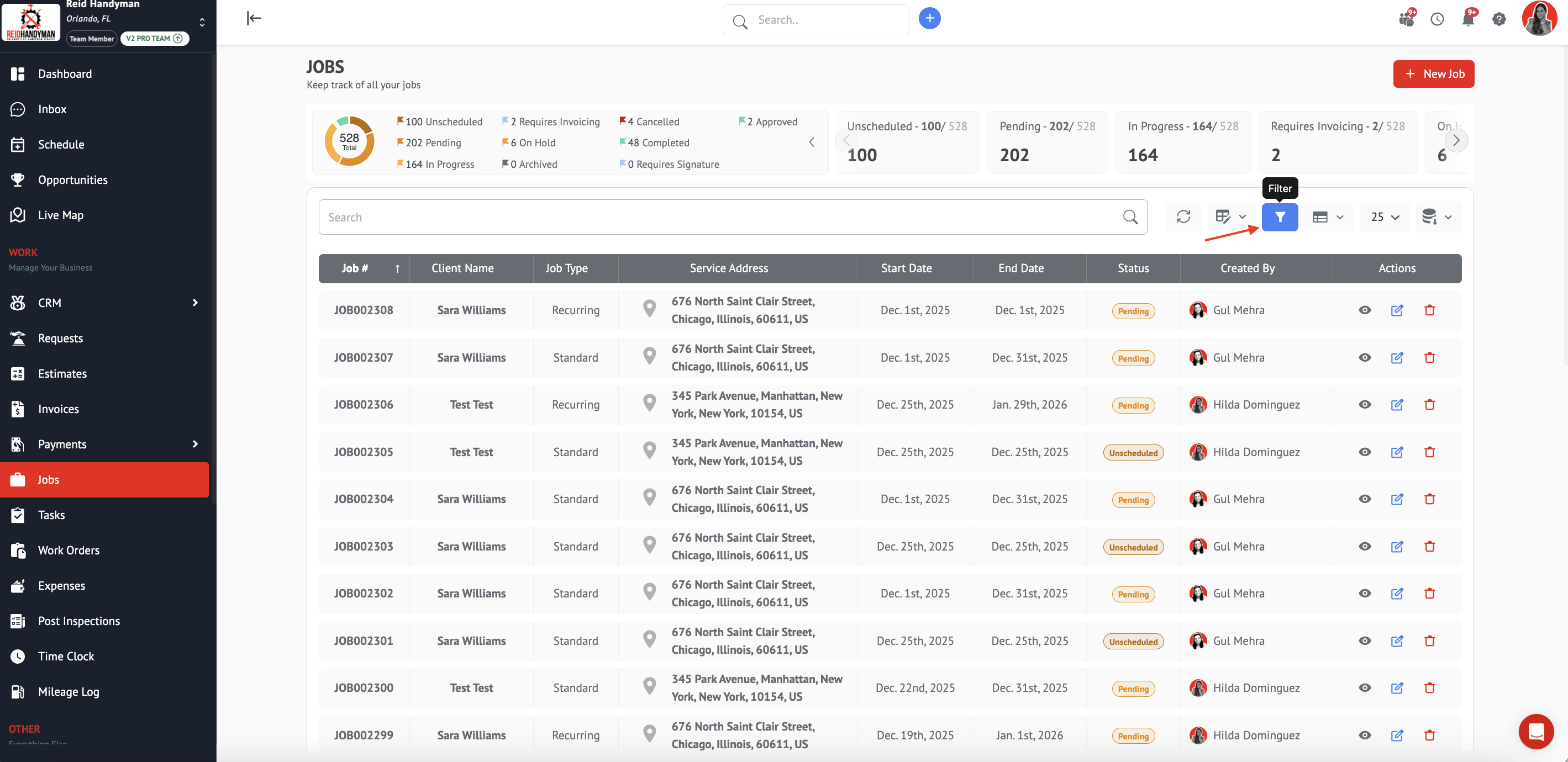Open Estimates from the sidebar
This screenshot has height=762, width=1568.
click(x=62, y=374)
